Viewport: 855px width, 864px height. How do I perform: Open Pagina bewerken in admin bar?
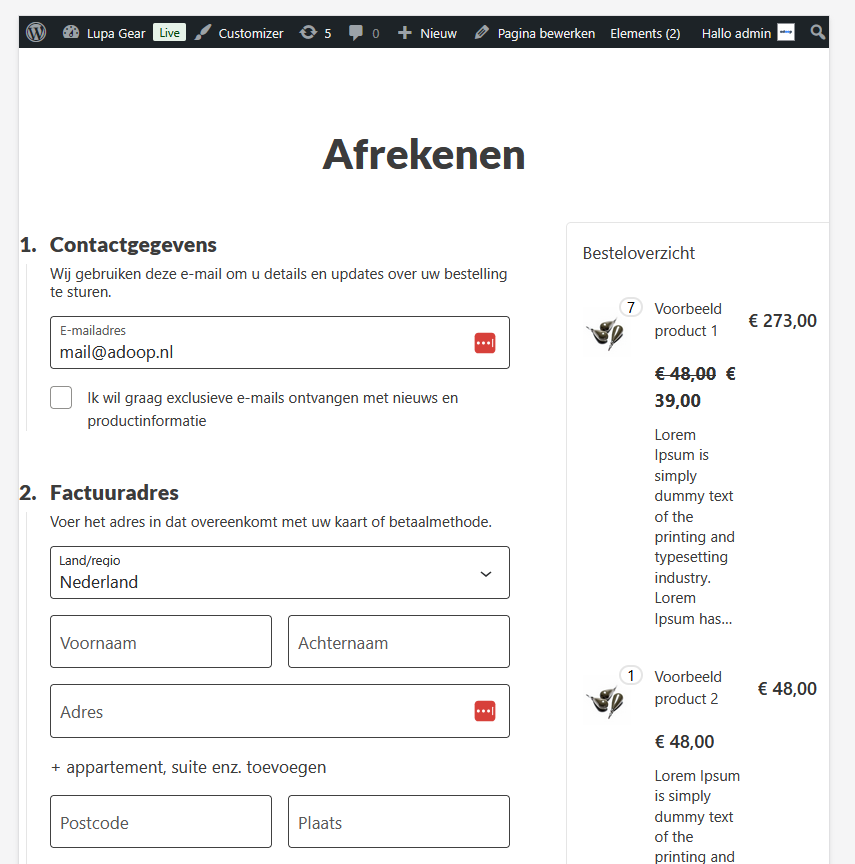click(534, 33)
